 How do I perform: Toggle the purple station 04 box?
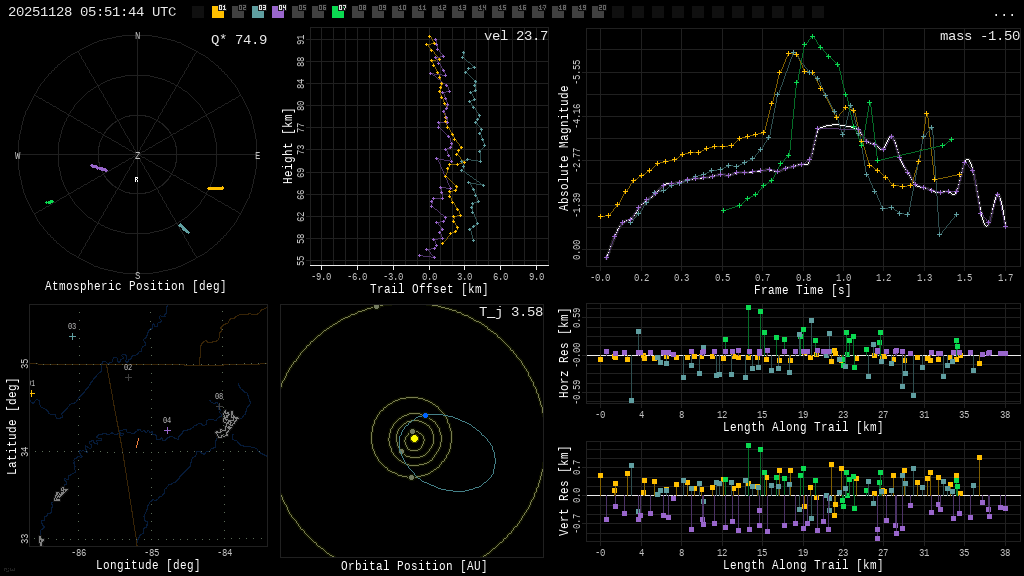point(278,12)
